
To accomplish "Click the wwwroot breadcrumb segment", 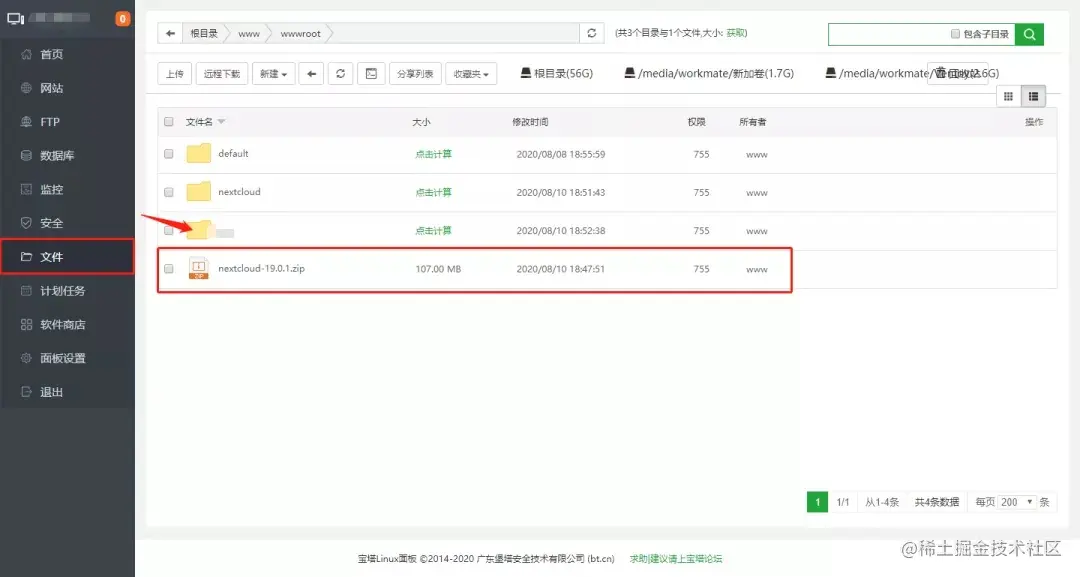I will click(300, 33).
